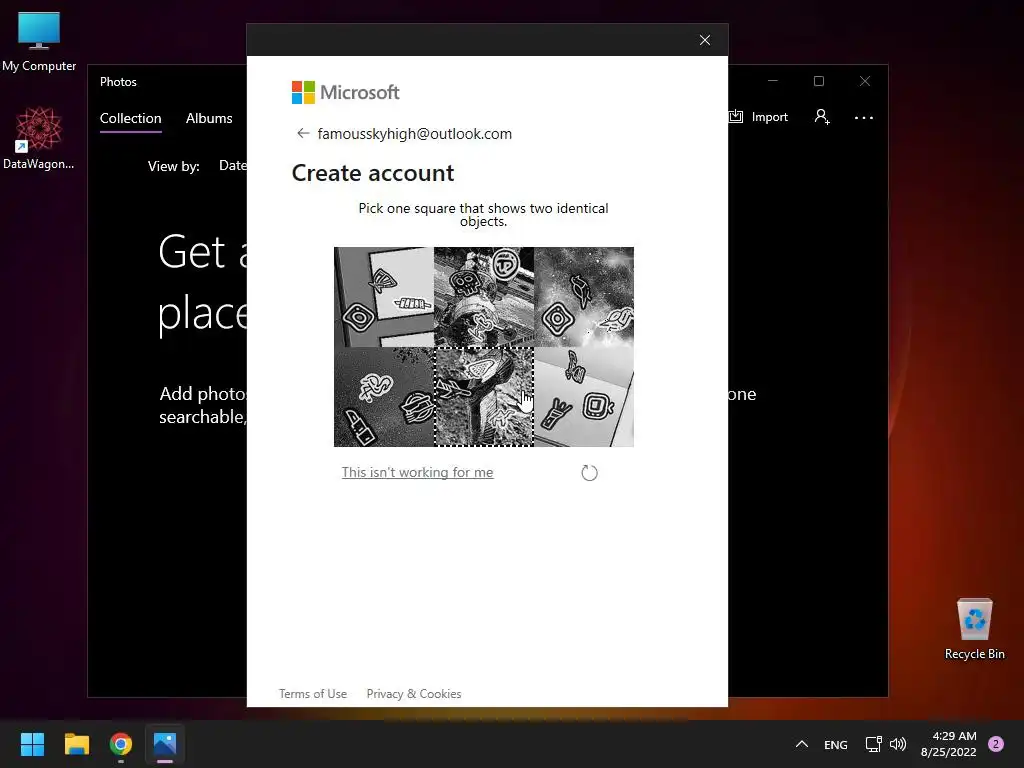Switch to Albums tab in Photos
1024x768 pixels.
coord(209,118)
